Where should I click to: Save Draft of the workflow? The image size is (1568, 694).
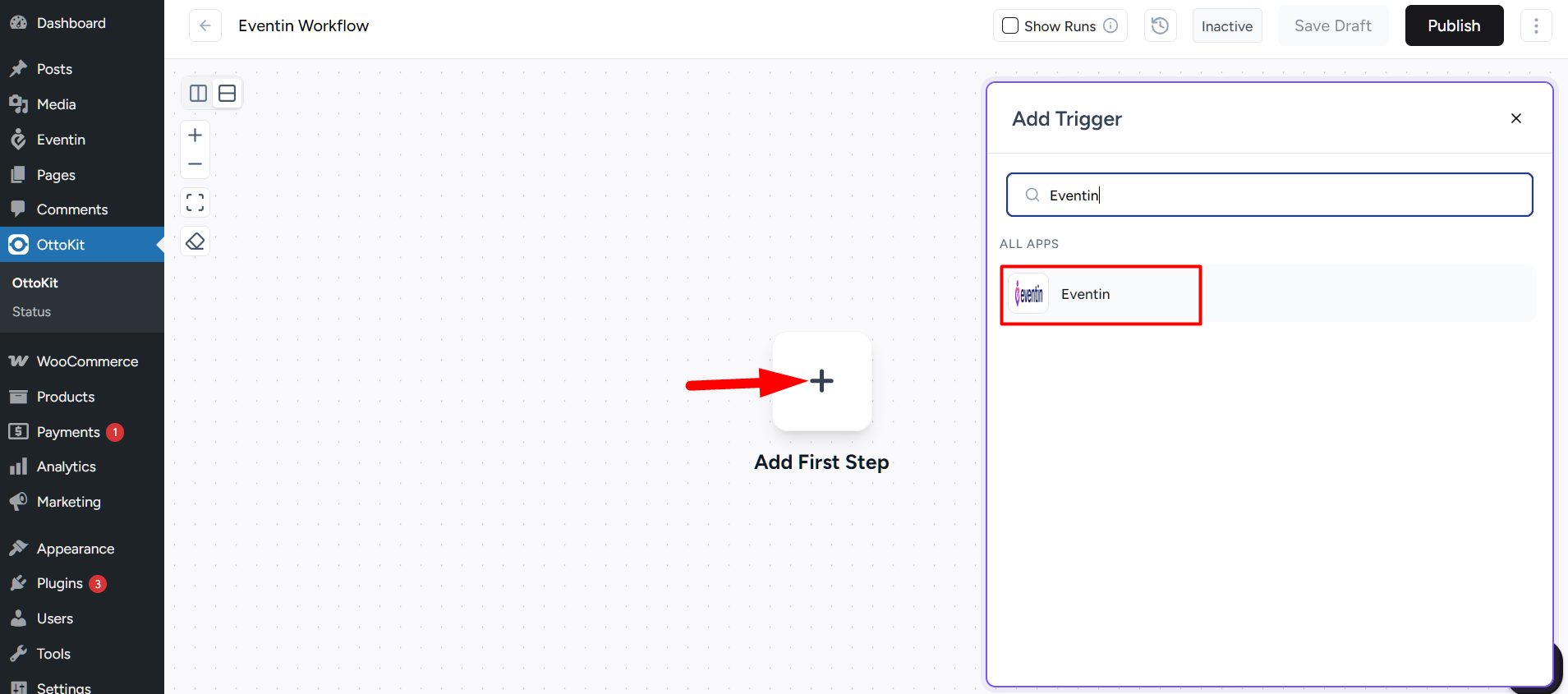click(1332, 25)
